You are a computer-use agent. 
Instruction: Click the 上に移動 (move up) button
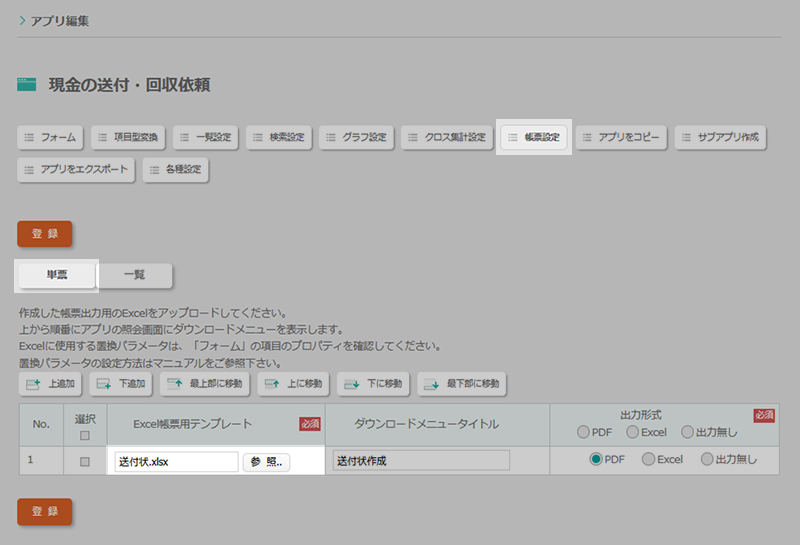coord(293,383)
